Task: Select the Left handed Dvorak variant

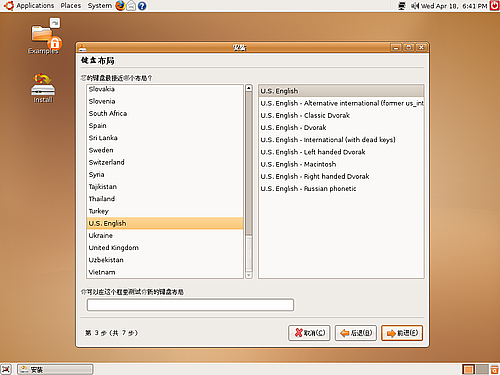Action: click(341, 152)
